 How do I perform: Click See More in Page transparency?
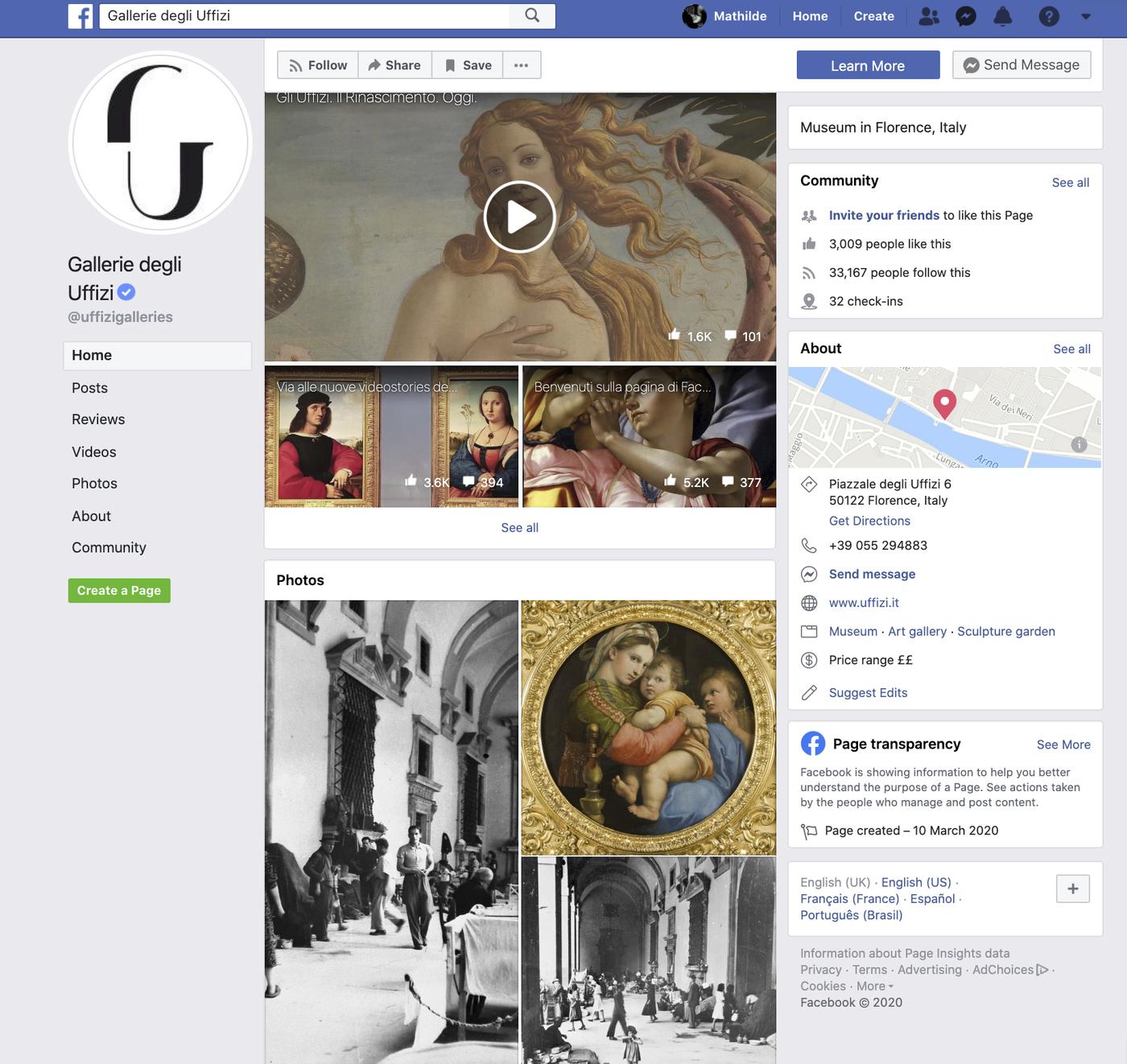[x=1063, y=745]
